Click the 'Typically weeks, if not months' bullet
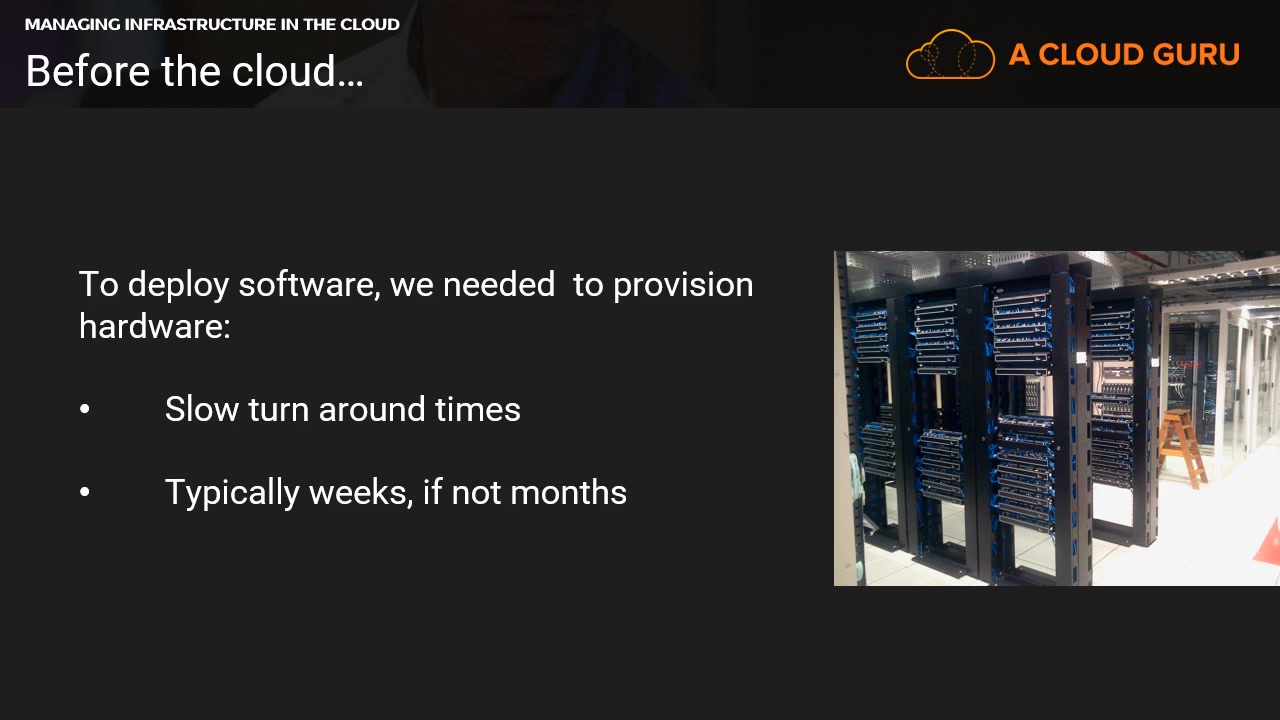This screenshot has height=720, width=1280. (x=396, y=492)
